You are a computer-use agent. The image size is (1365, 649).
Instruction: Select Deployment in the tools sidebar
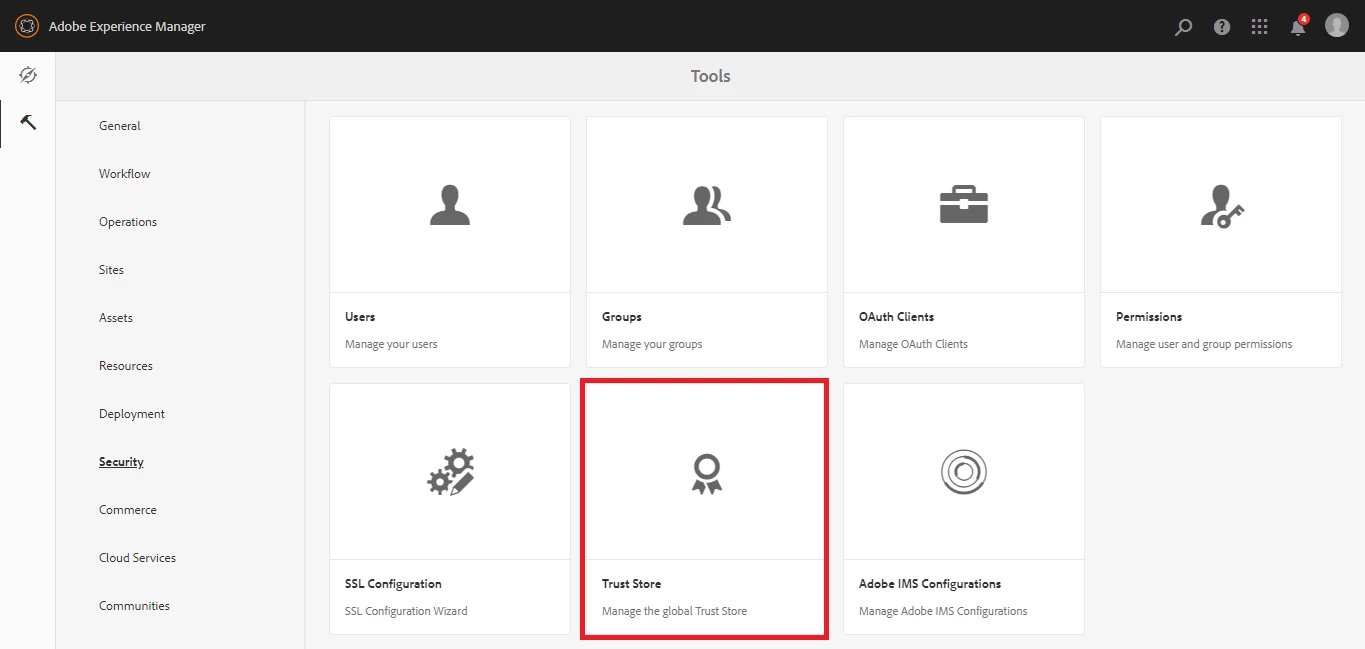click(132, 414)
